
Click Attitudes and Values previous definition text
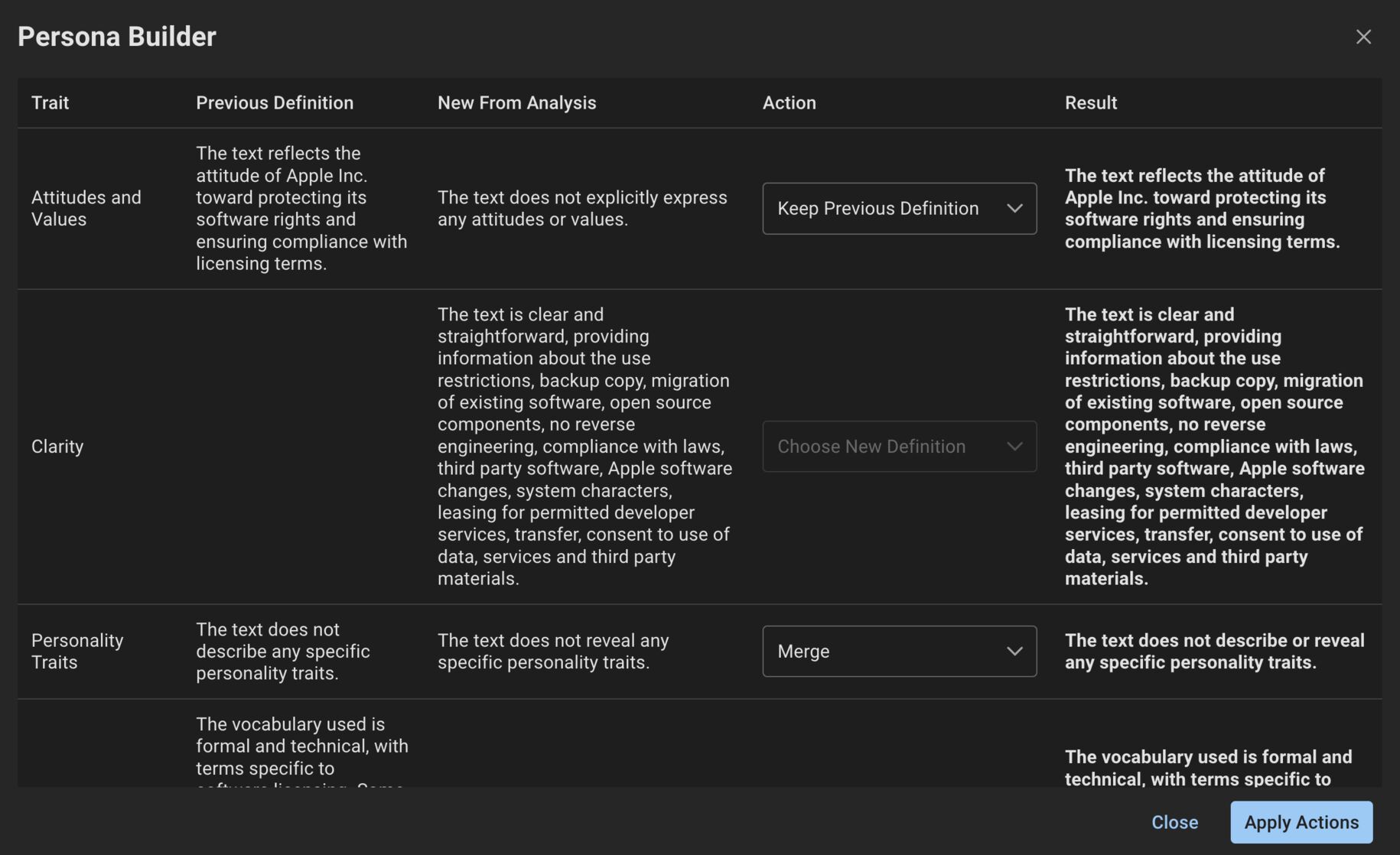(301, 208)
